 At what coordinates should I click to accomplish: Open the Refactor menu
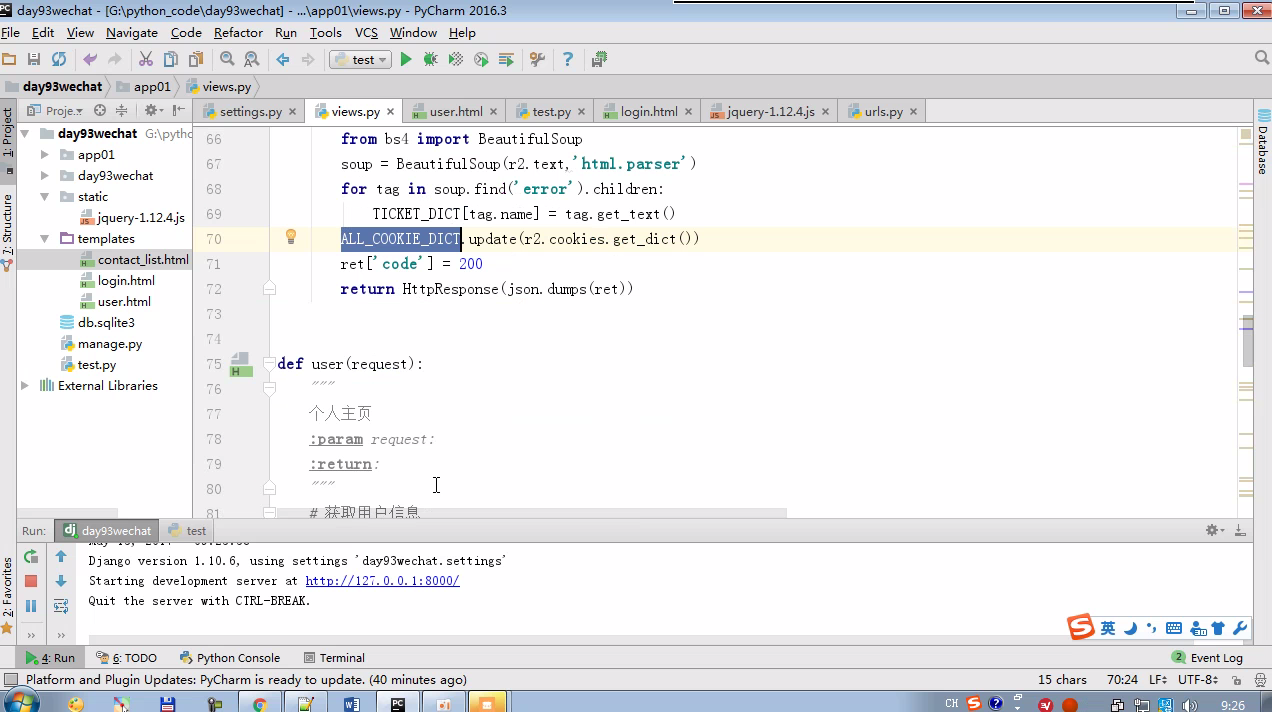click(x=238, y=33)
